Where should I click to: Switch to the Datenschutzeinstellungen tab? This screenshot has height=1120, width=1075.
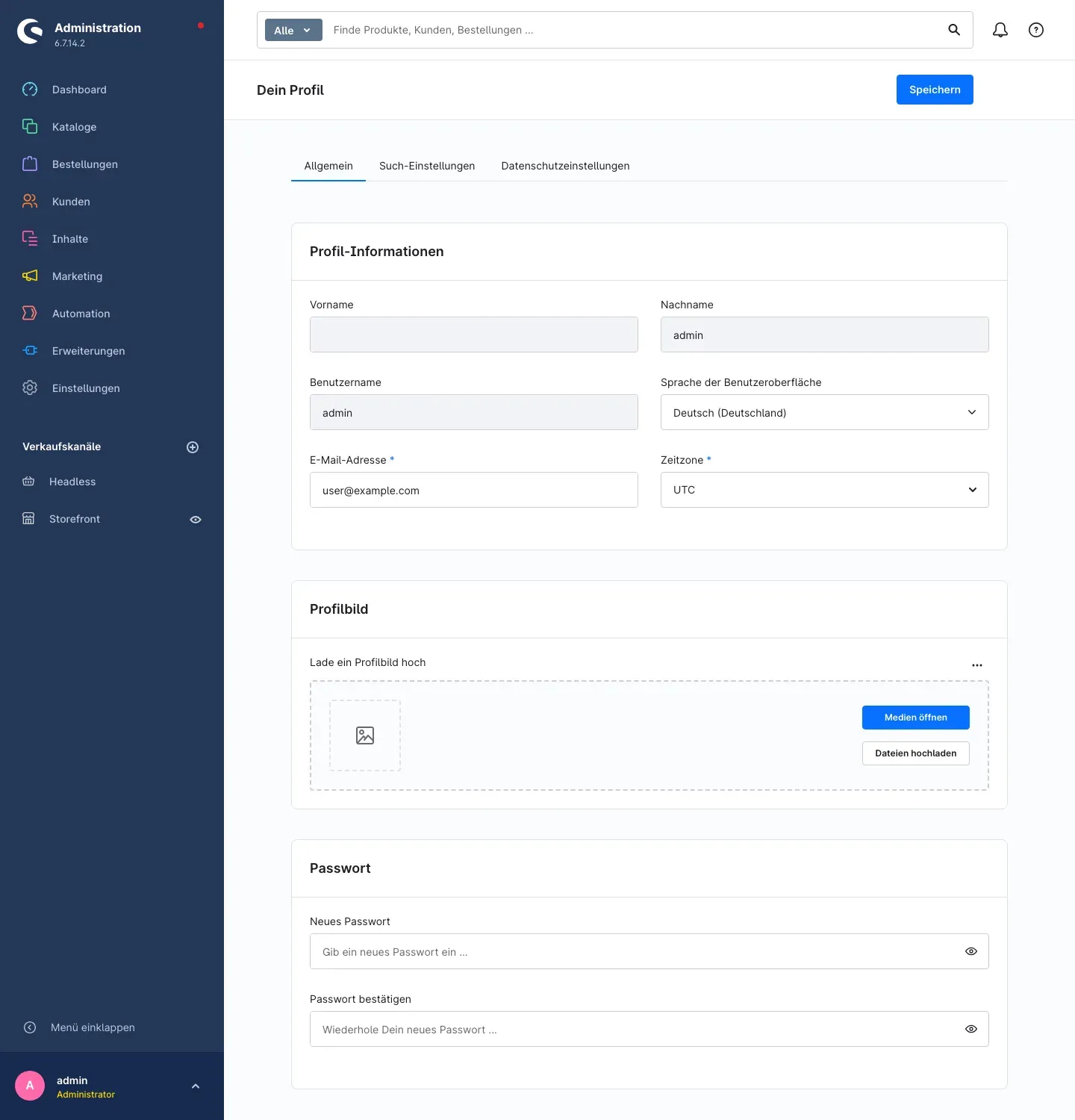point(566,166)
